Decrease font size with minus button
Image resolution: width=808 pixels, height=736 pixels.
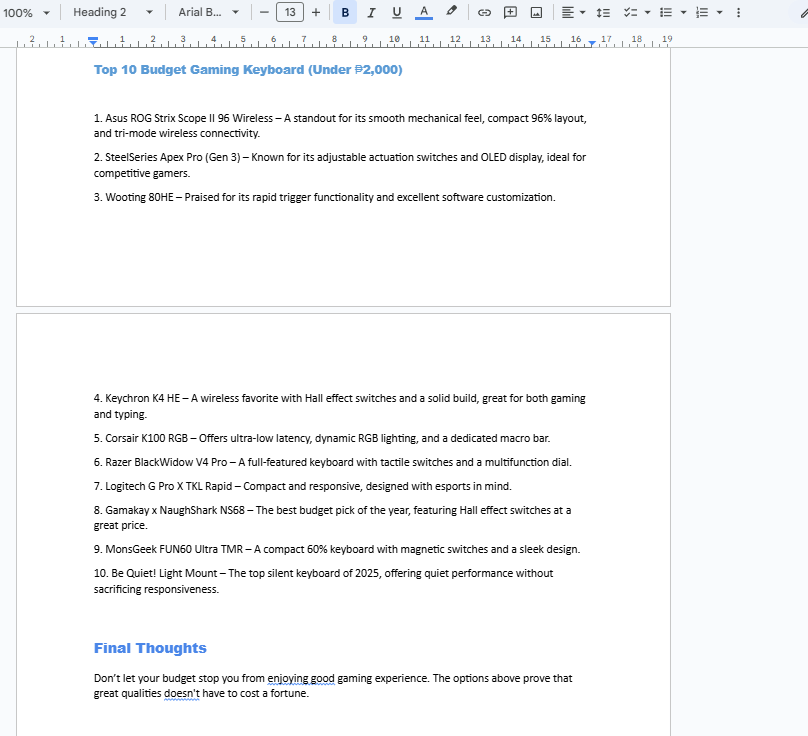tap(264, 12)
